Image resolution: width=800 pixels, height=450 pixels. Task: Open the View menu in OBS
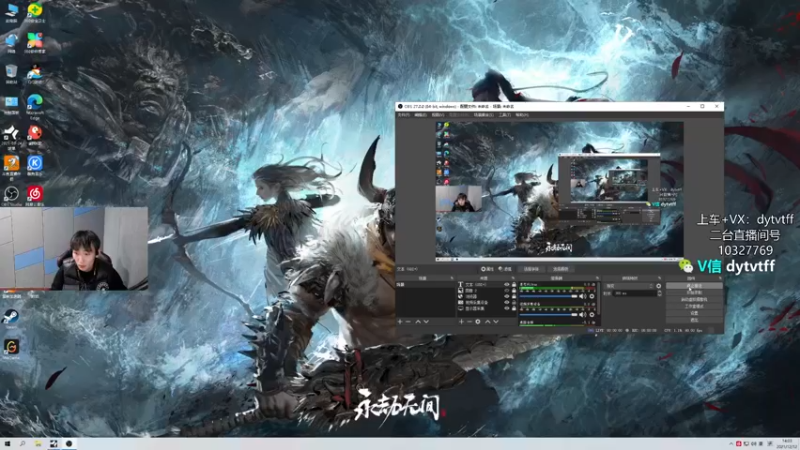click(437, 115)
